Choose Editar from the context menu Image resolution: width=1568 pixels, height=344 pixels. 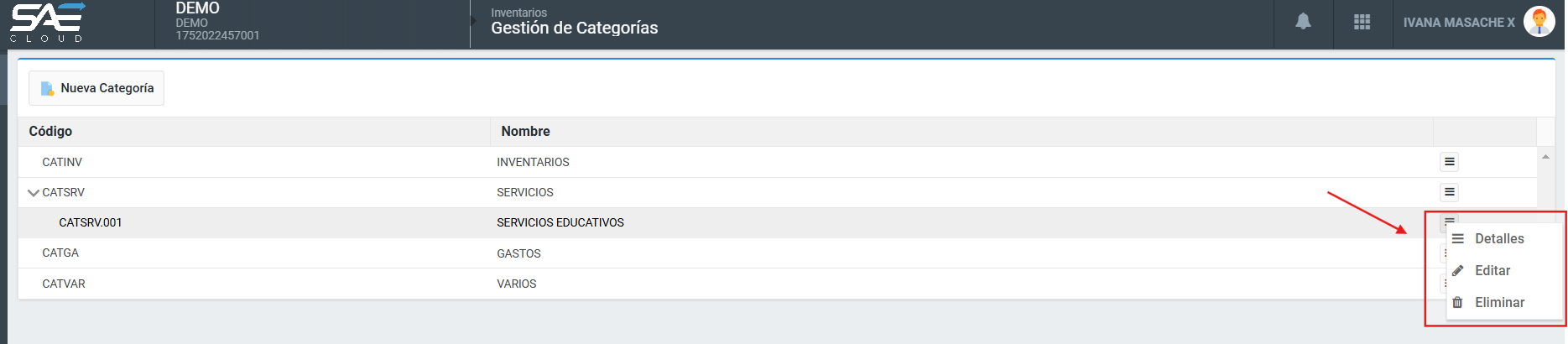coord(1492,270)
